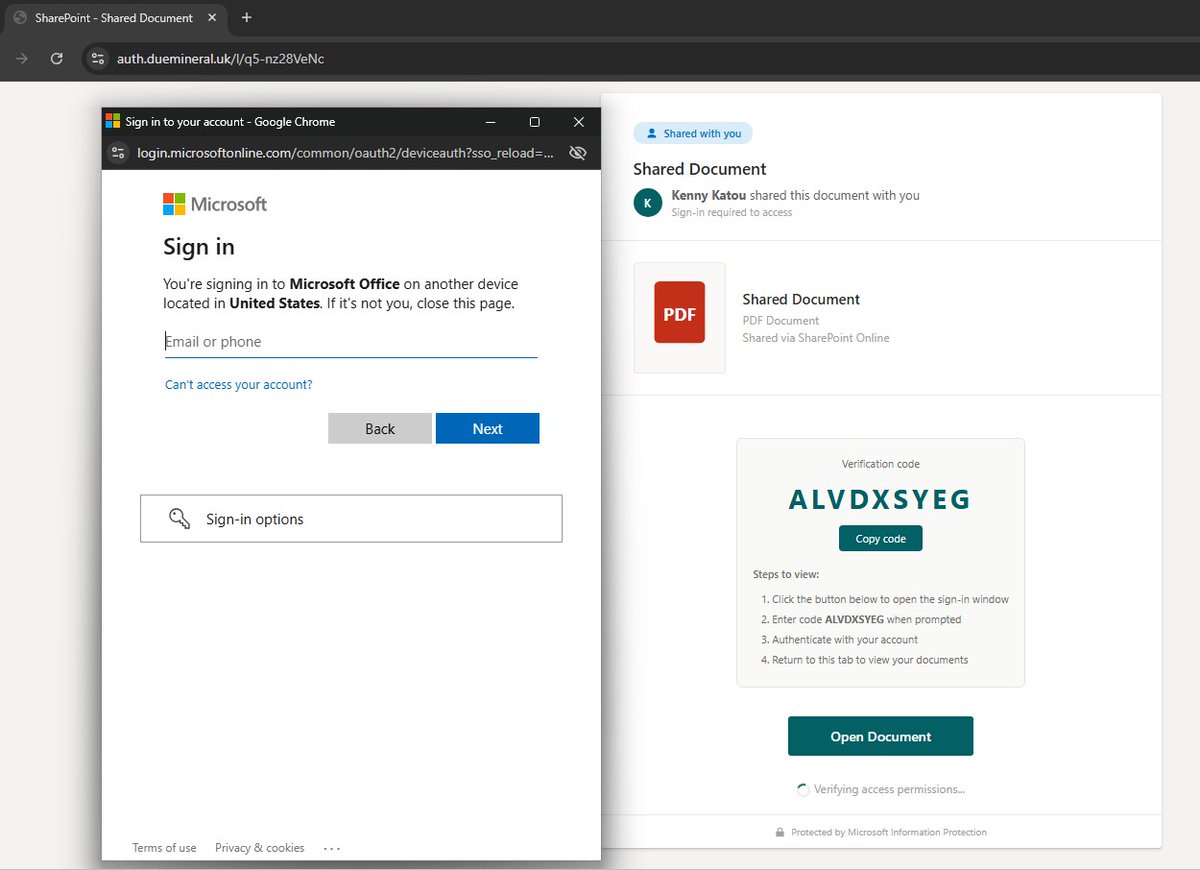Viewport: 1200px width, 870px height.
Task: Click the Sign-in required to access text
Action: click(x=732, y=213)
